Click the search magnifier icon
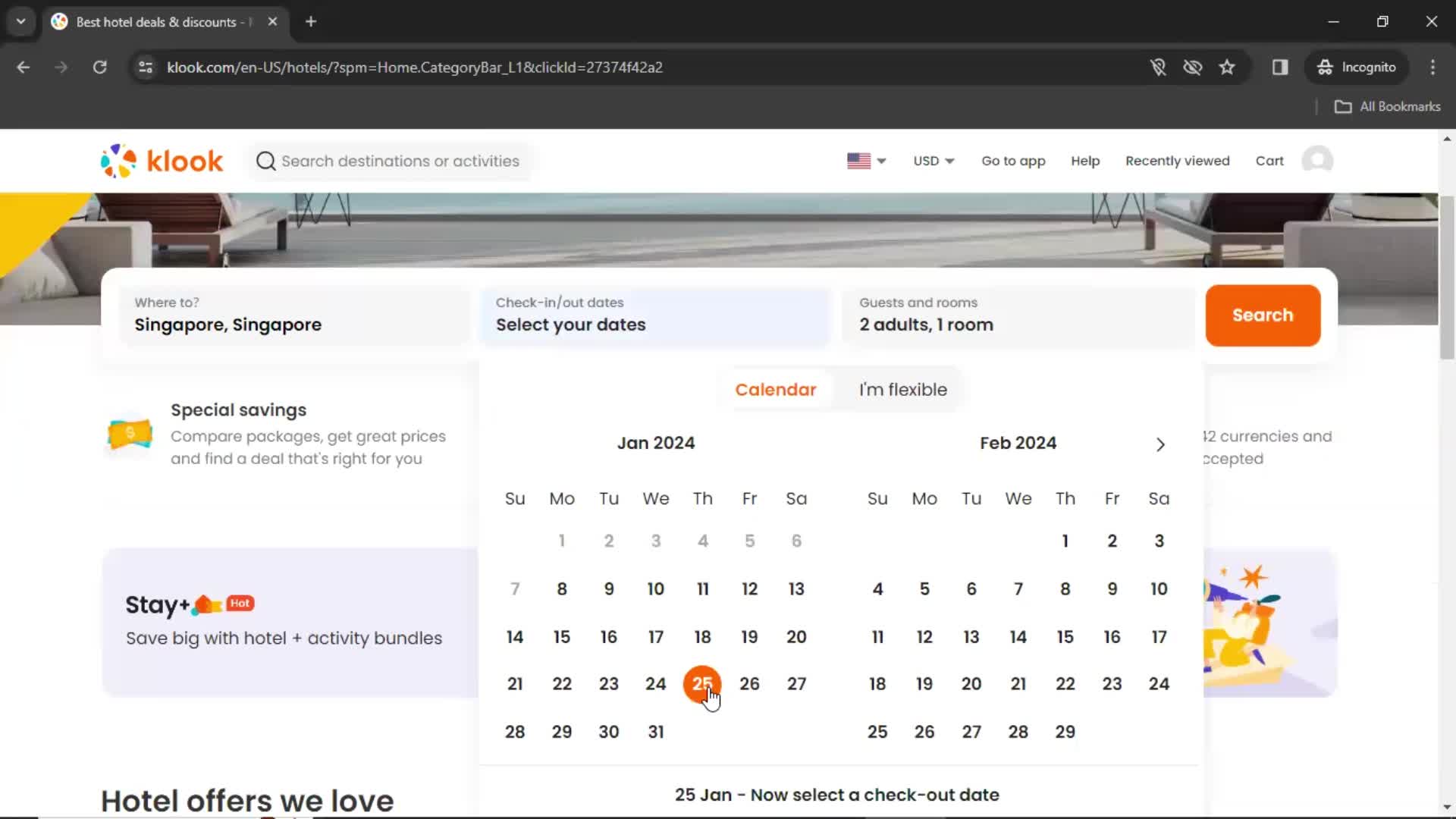 (x=266, y=161)
